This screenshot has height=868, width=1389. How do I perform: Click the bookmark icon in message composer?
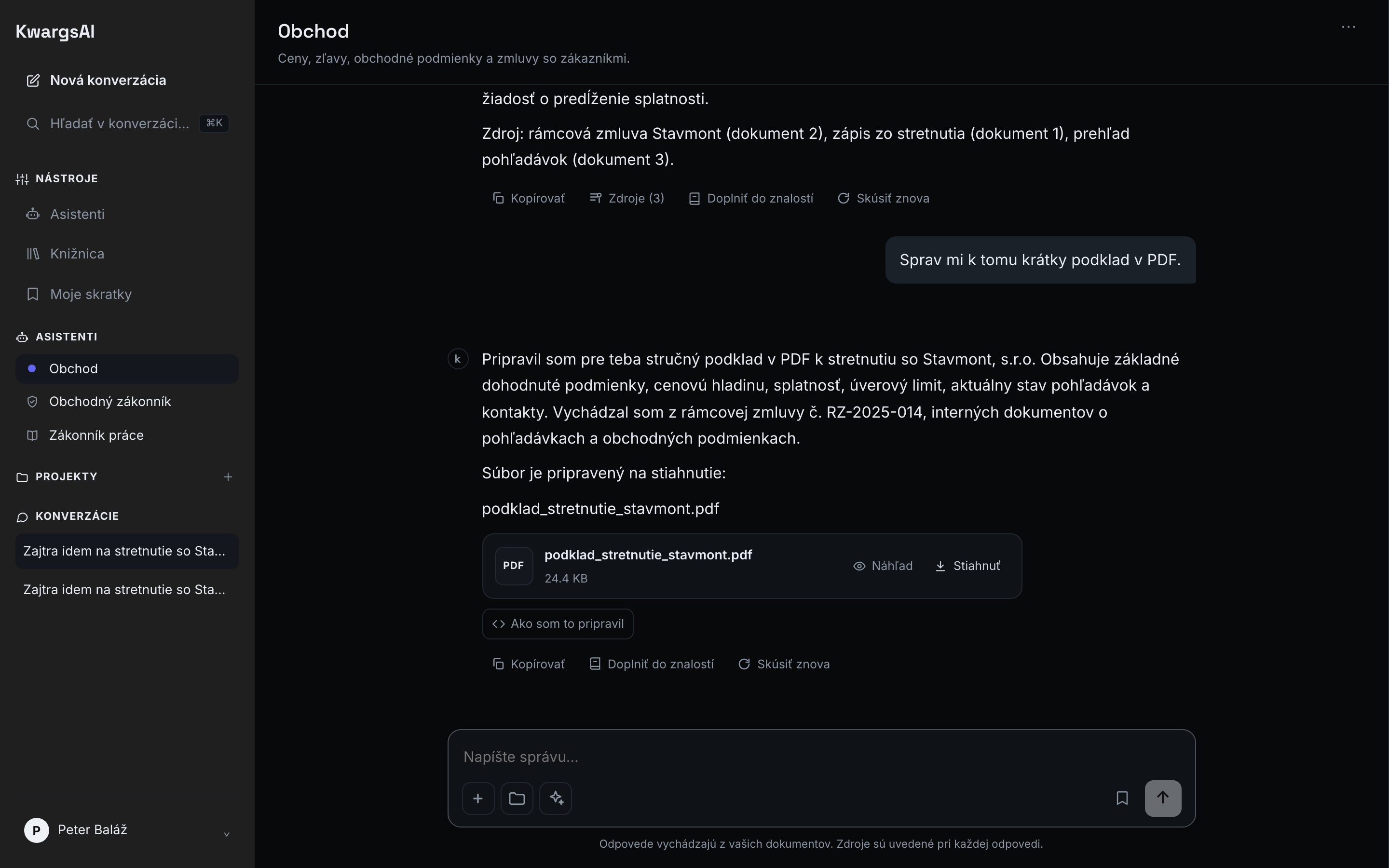1121,798
